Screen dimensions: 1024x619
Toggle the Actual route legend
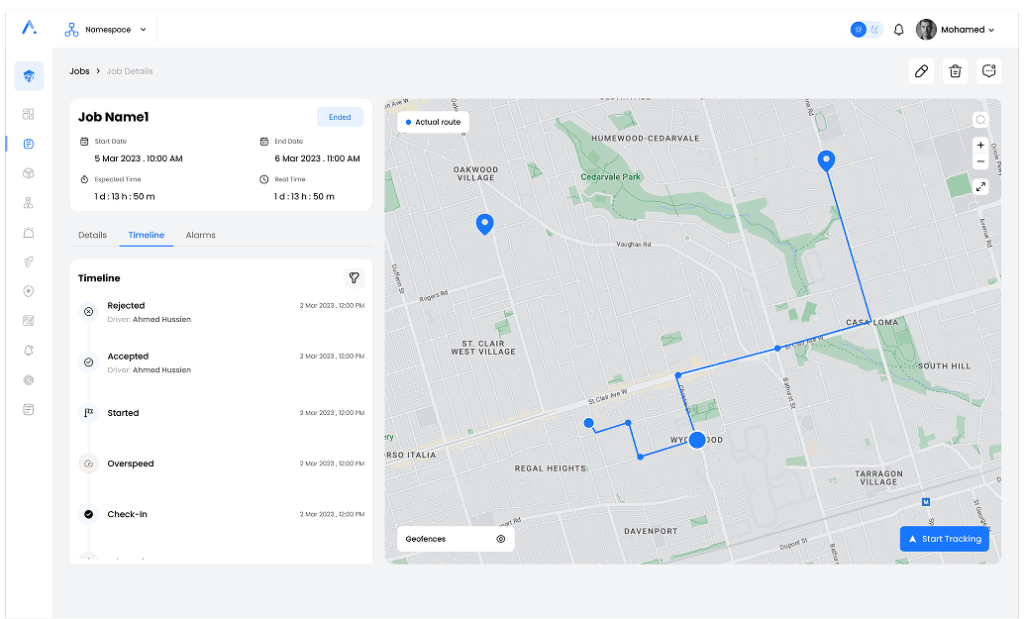tap(433, 122)
